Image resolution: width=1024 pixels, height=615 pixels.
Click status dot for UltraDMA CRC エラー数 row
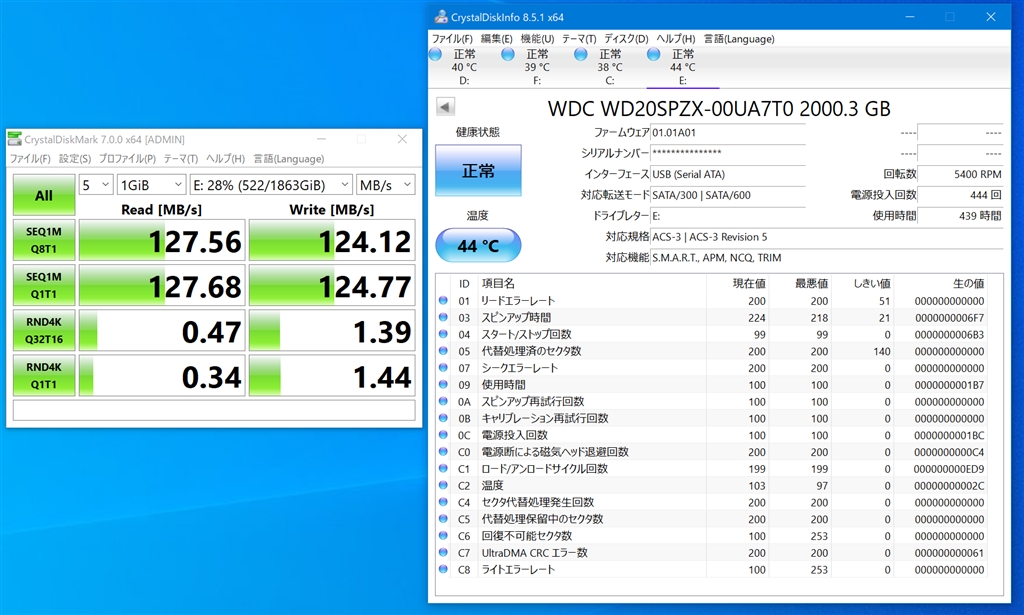[443, 552]
